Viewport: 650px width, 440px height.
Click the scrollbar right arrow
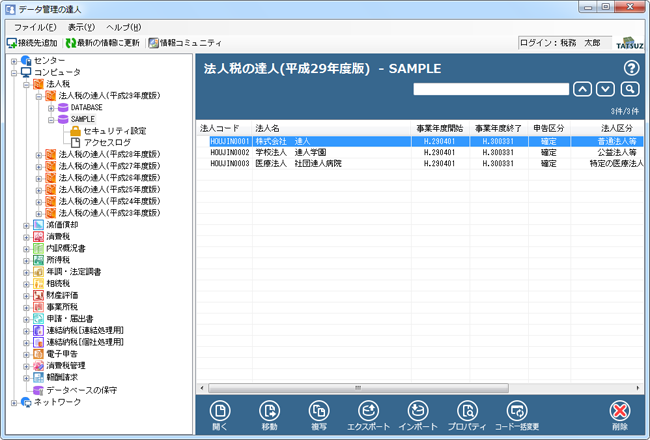pyautogui.click(x=638, y=388)
